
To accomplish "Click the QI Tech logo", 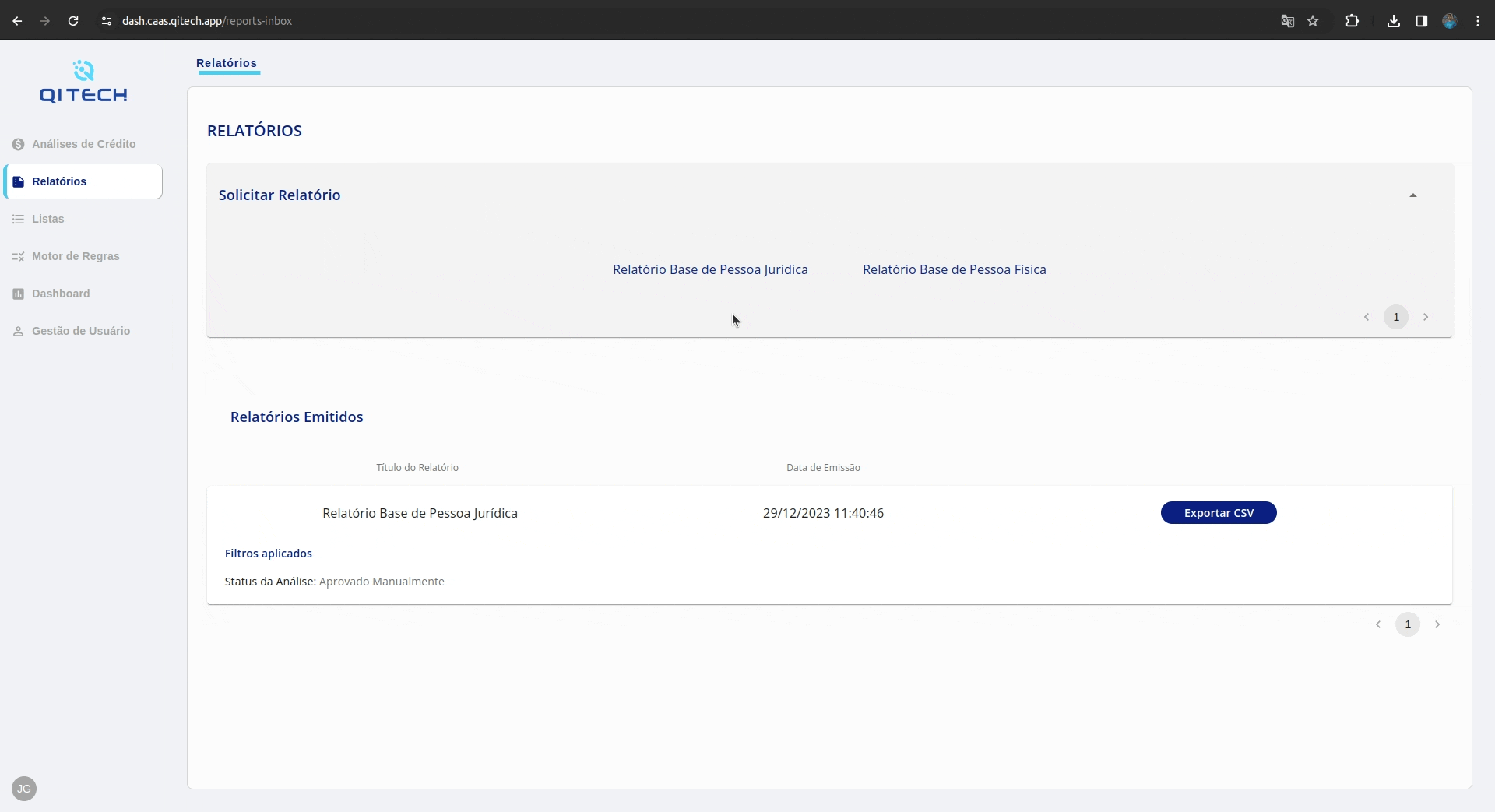I will point(83,81).
